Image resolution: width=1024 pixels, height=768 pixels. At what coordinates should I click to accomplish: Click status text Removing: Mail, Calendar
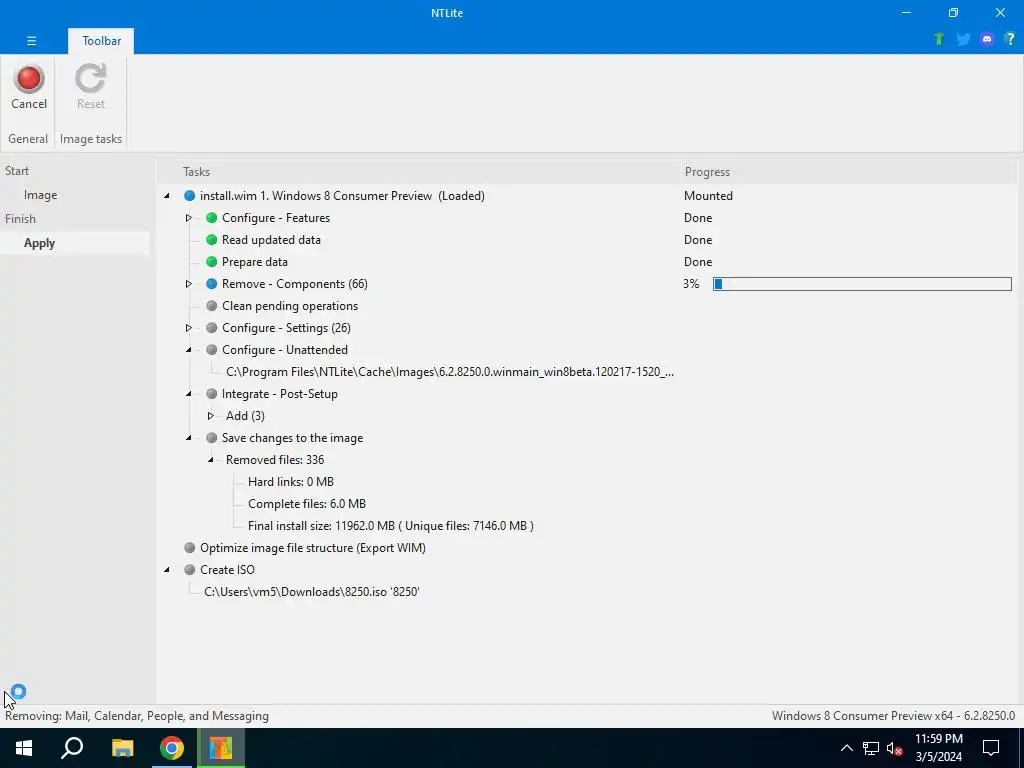coord(137,716)
